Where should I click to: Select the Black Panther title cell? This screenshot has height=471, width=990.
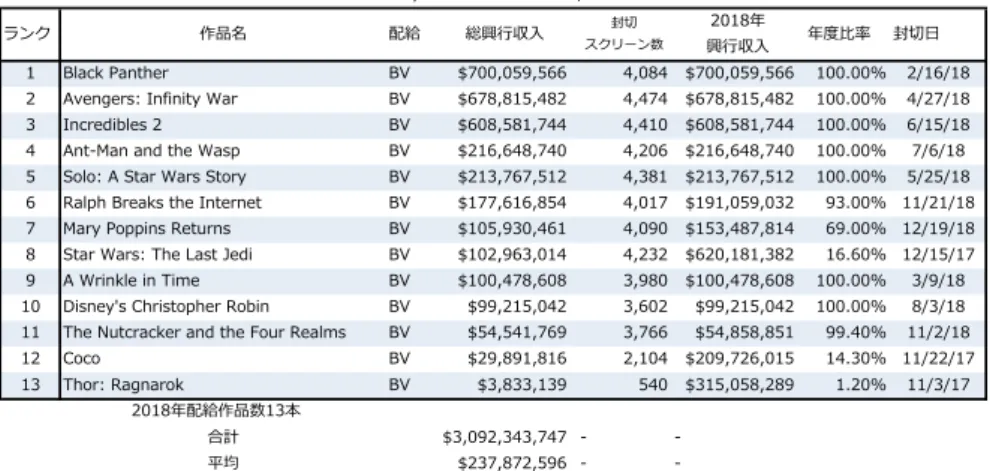(116, 73)
